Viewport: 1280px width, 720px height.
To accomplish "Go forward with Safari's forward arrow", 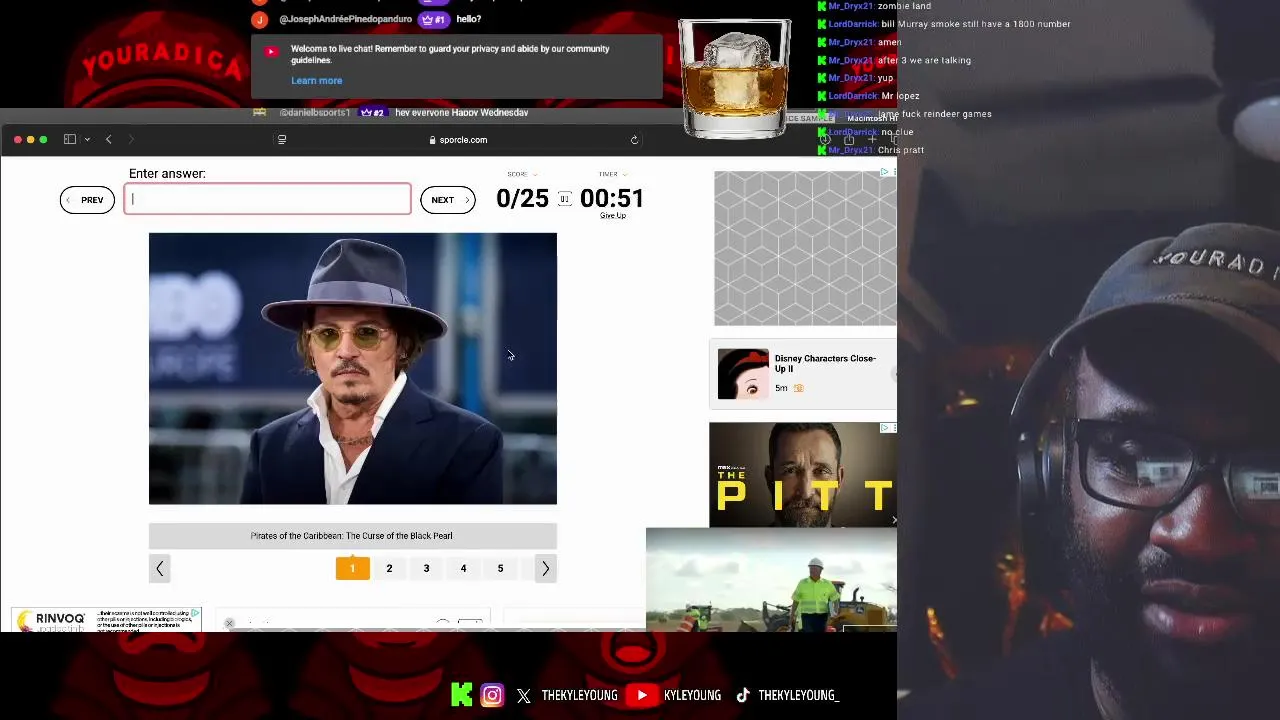I will point(131,139).
